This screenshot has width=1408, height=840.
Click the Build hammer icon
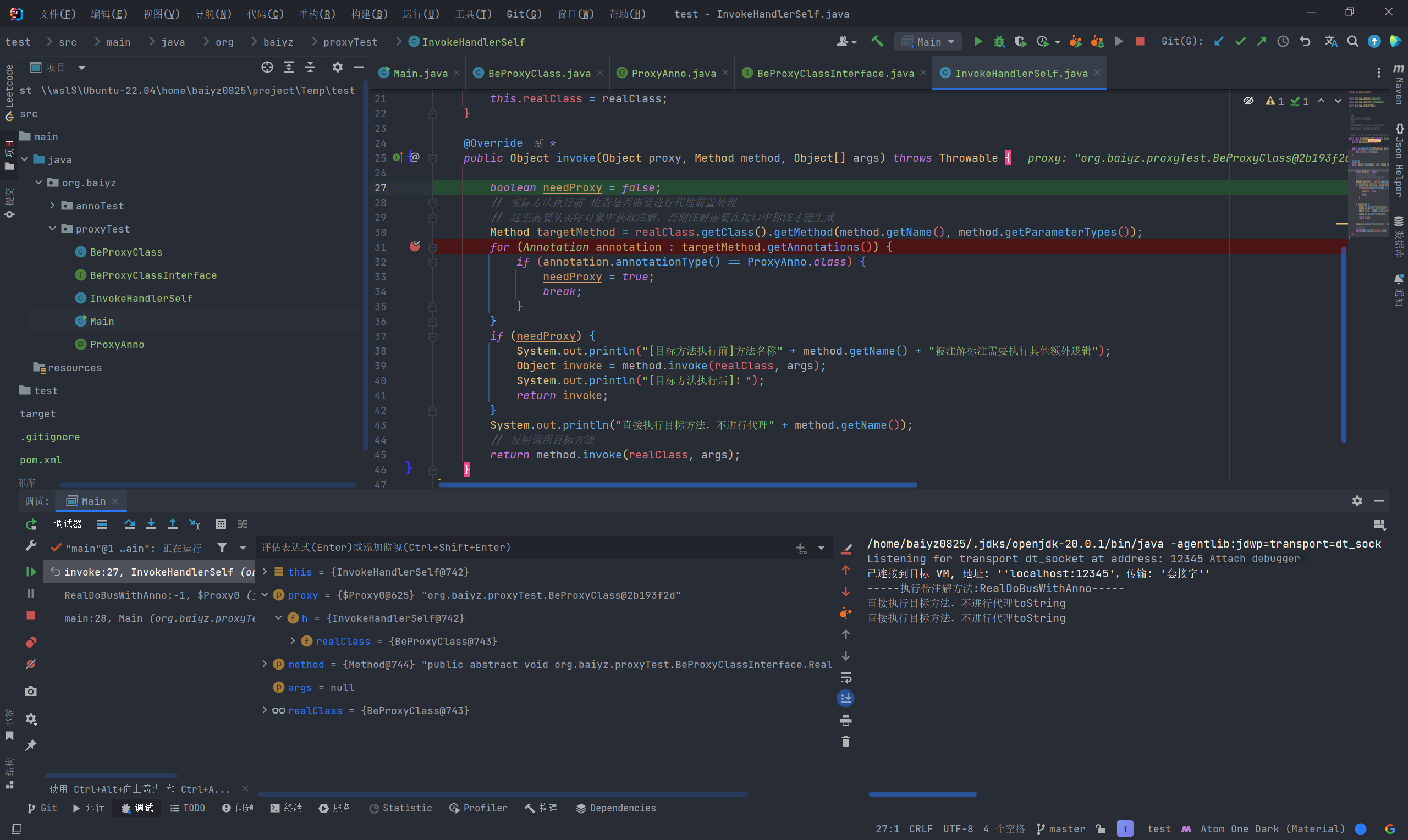(877, 41)
